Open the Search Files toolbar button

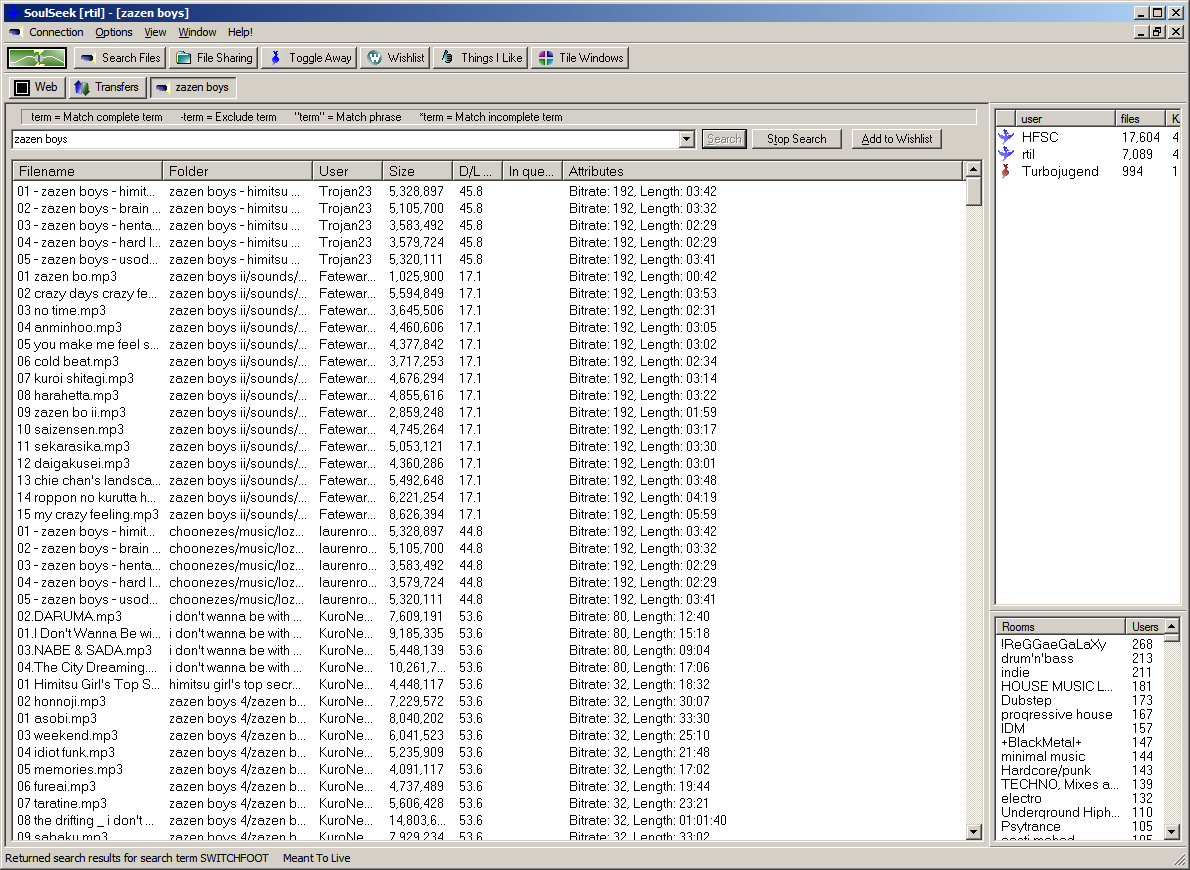(x=120, y=58)
